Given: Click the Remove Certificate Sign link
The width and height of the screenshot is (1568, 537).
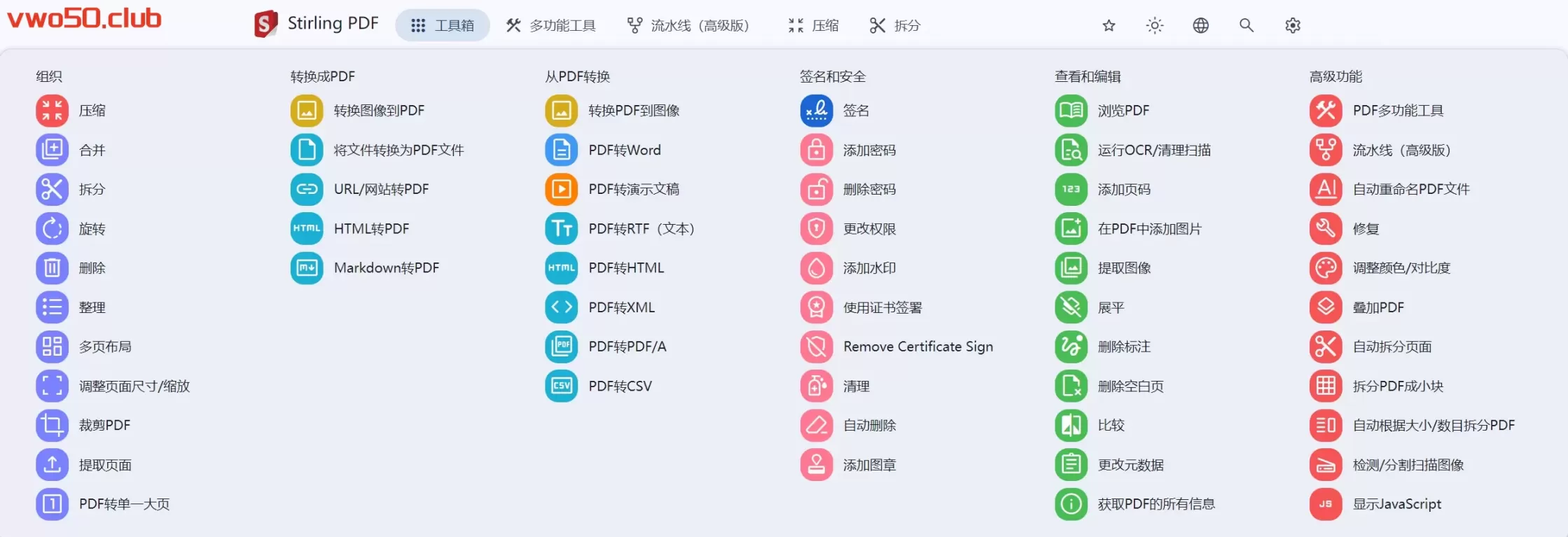Looking at the screenshot, I should point(917,347).
